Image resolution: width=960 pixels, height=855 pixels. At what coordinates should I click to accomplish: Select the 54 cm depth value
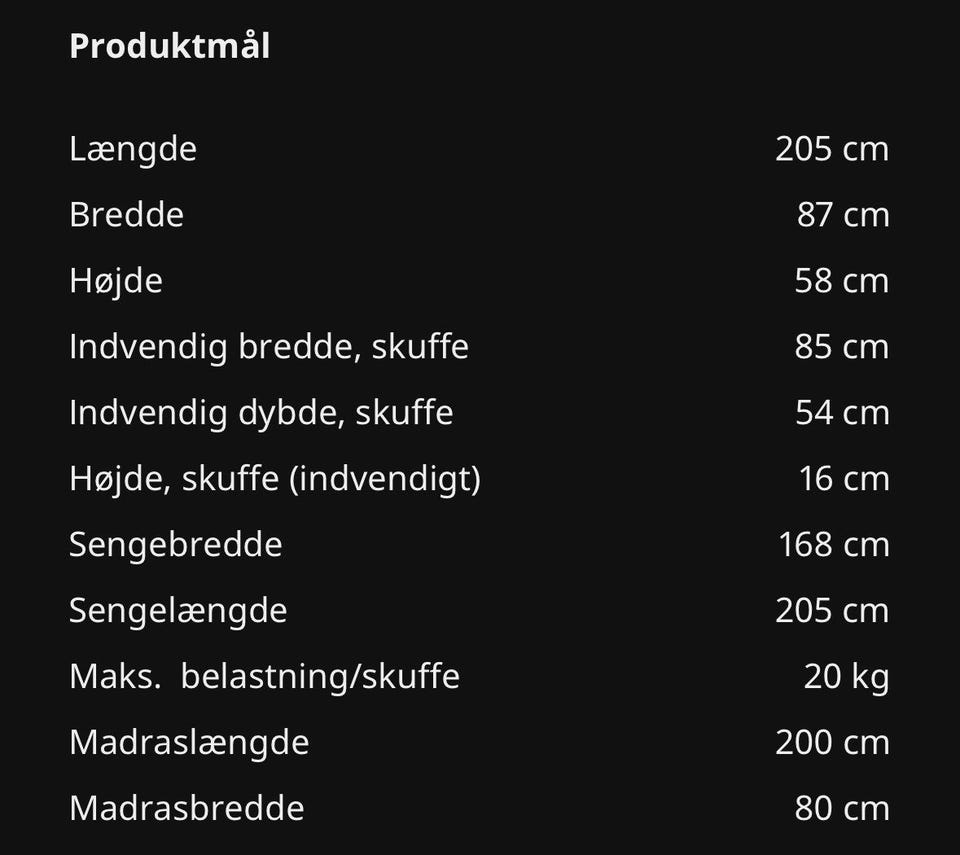pyautogui.click(x=841, y=413)
